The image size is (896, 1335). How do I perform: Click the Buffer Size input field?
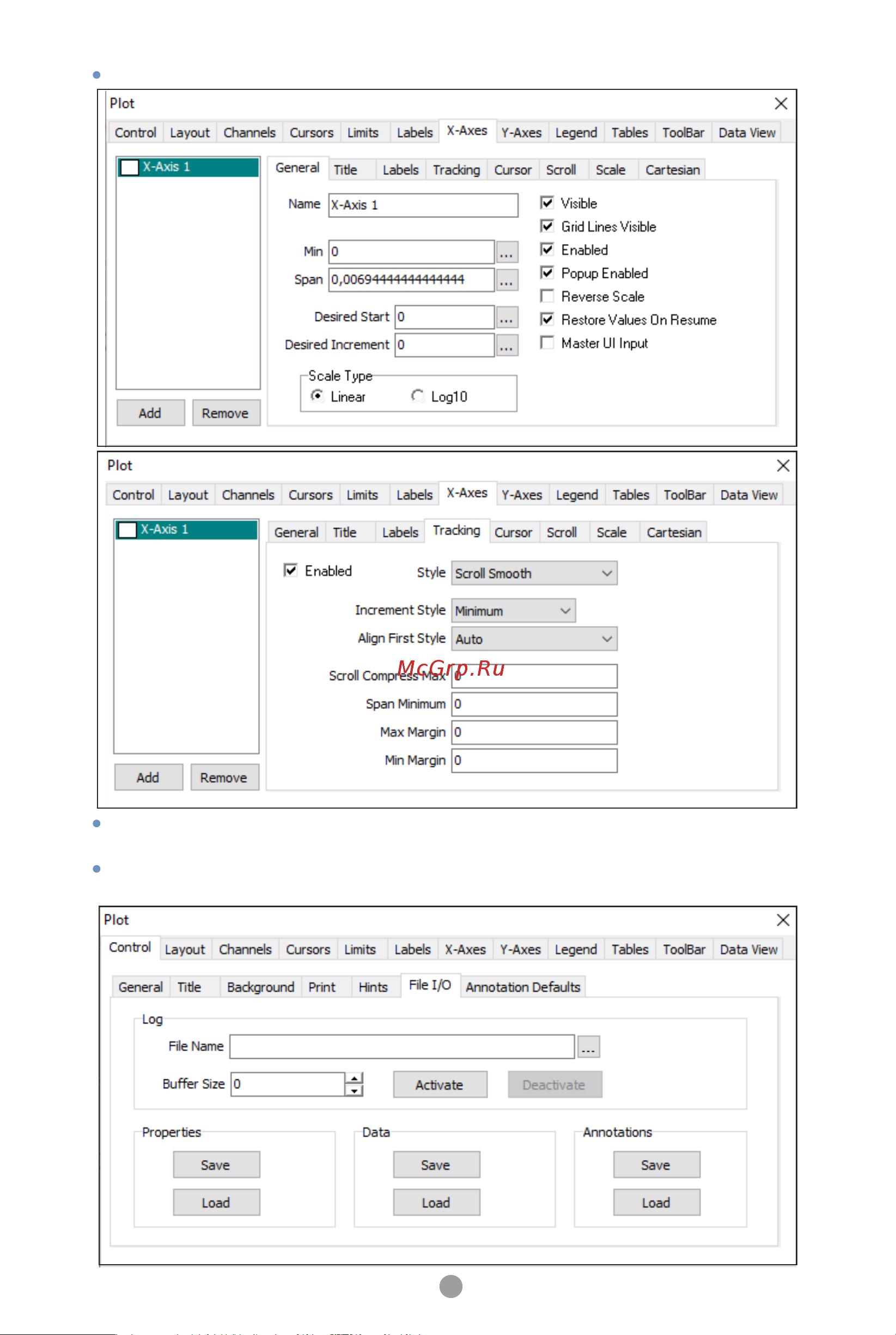point(288,1084)
